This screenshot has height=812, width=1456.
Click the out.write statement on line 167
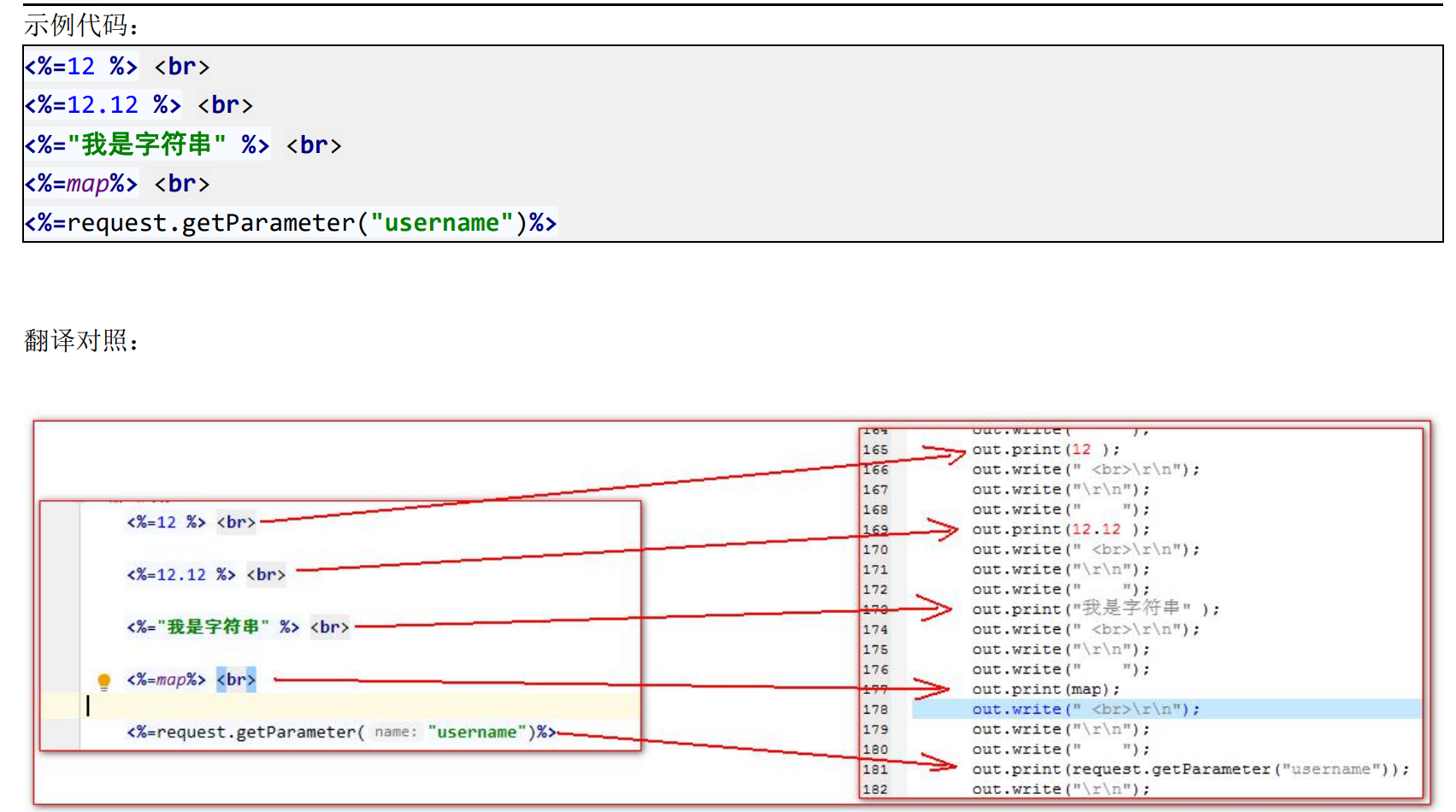tap(1061, 490)
